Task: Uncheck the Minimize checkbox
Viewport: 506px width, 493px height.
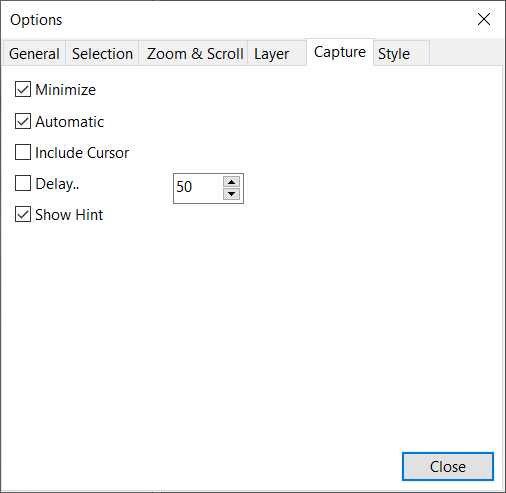Action: click(23, 89)
